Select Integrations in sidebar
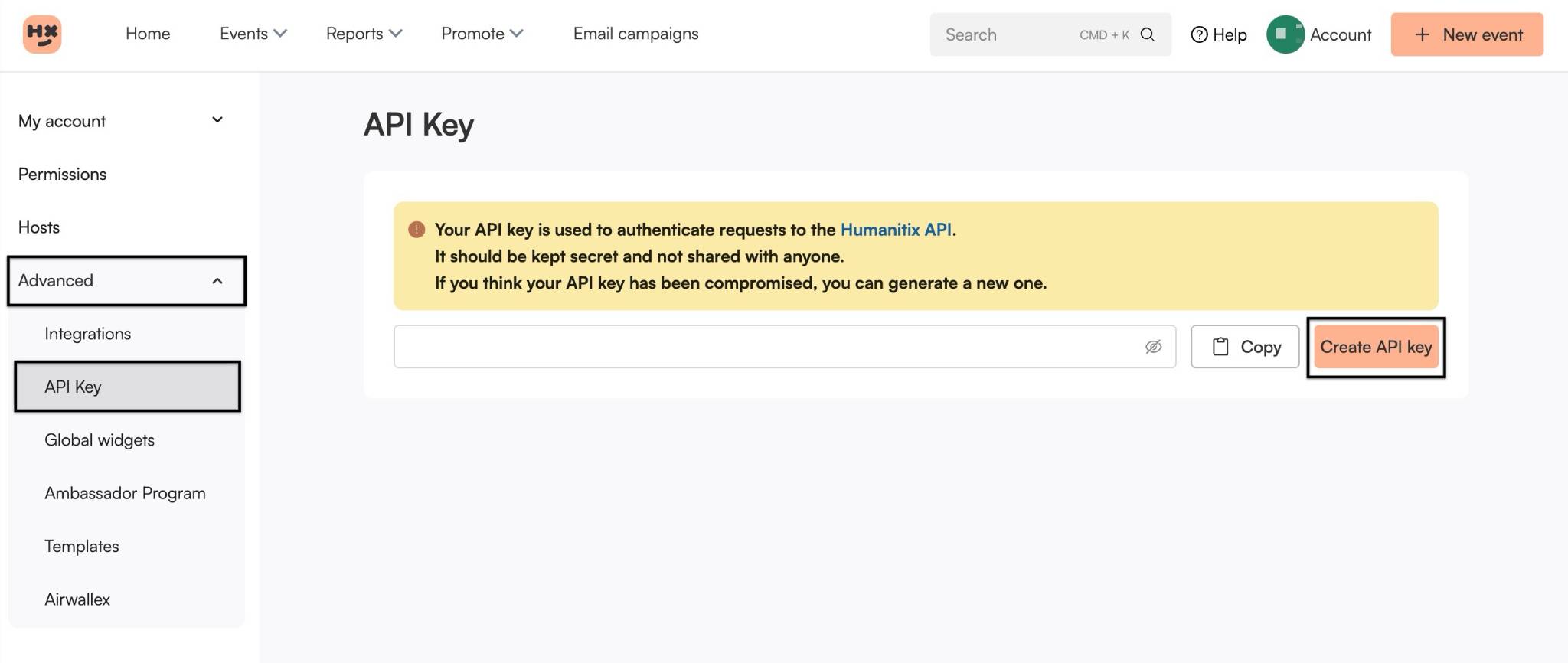The width and height of the screenshot is (1568, 663). 87,334
